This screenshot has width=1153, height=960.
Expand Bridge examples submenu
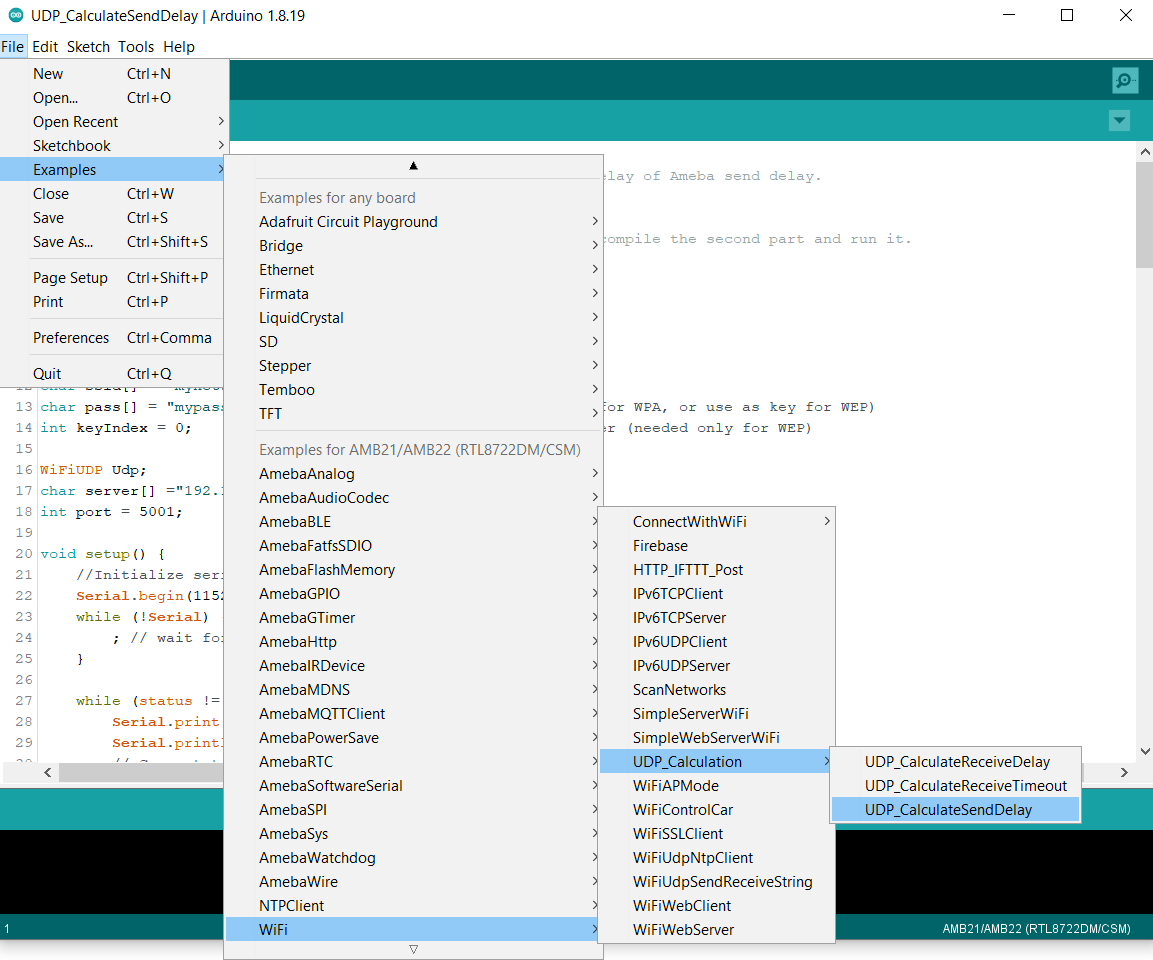click(413, 246)
